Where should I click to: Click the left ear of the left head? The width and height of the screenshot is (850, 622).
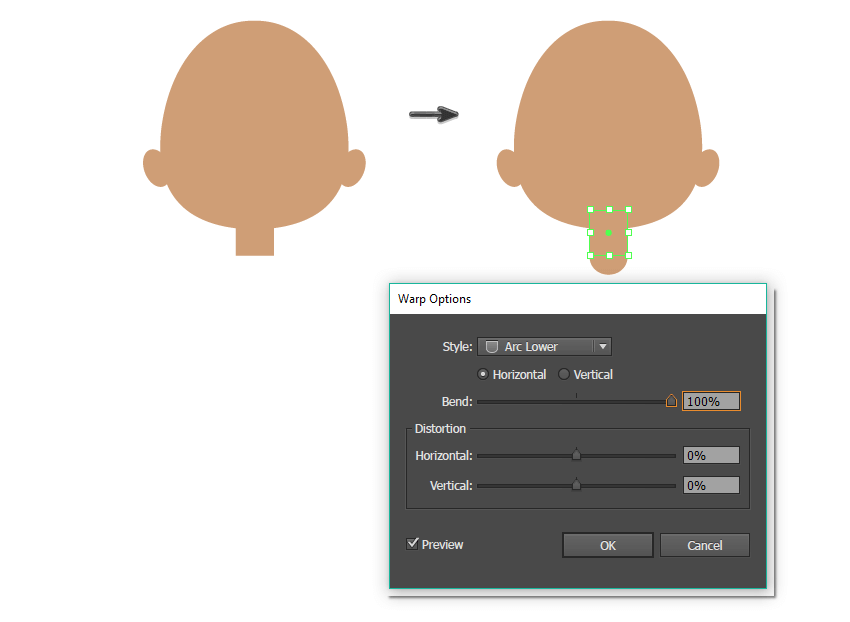pyautogui.click(x=154, y=168)
